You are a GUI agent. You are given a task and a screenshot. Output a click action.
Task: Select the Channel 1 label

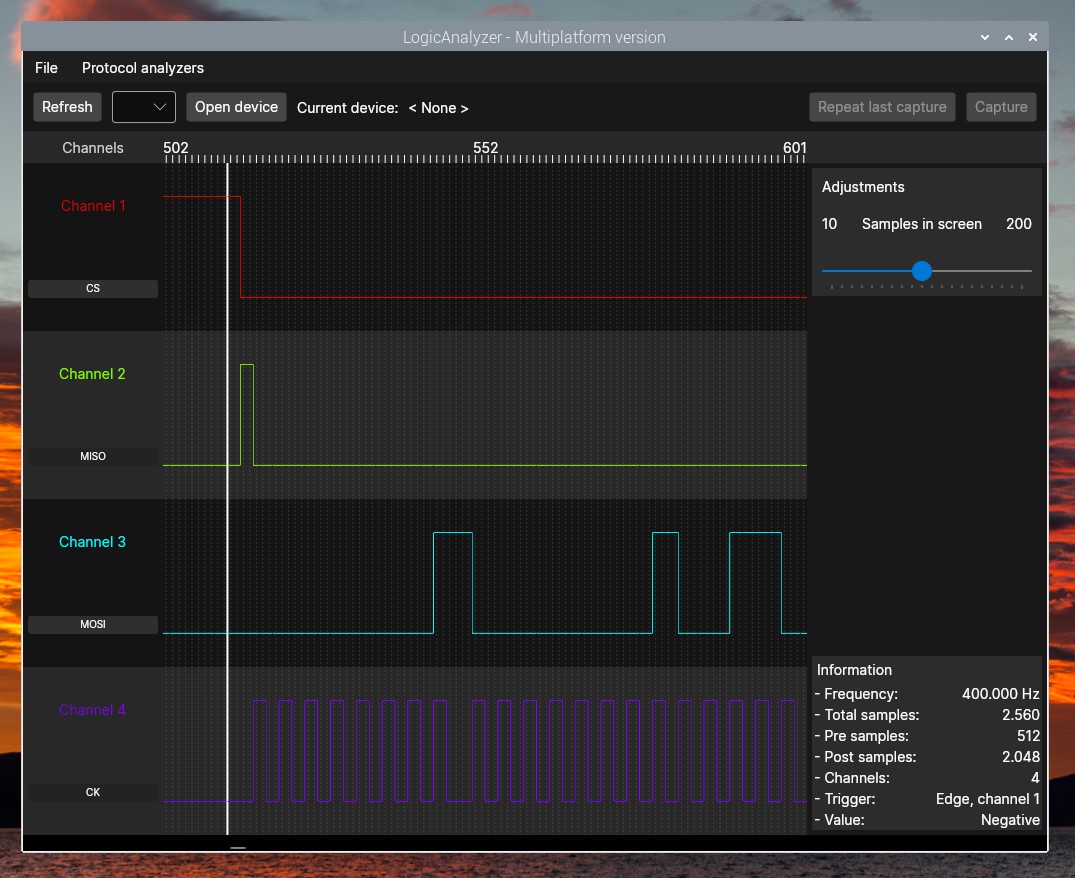pyautogui.click(x=93, y=206)
